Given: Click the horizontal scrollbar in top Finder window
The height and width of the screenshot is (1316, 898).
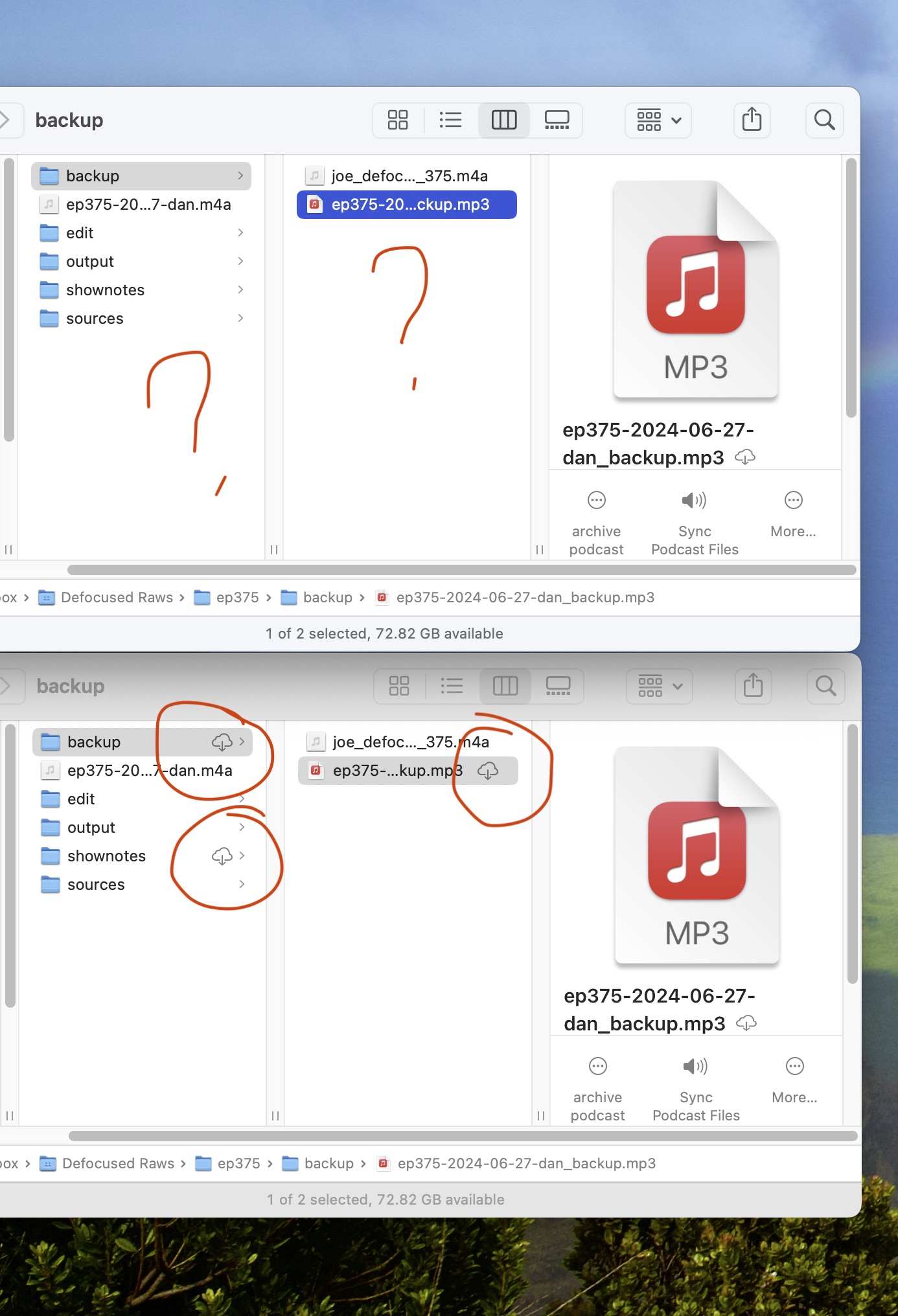Looking at the screenshot, I should tap(462, 570).
